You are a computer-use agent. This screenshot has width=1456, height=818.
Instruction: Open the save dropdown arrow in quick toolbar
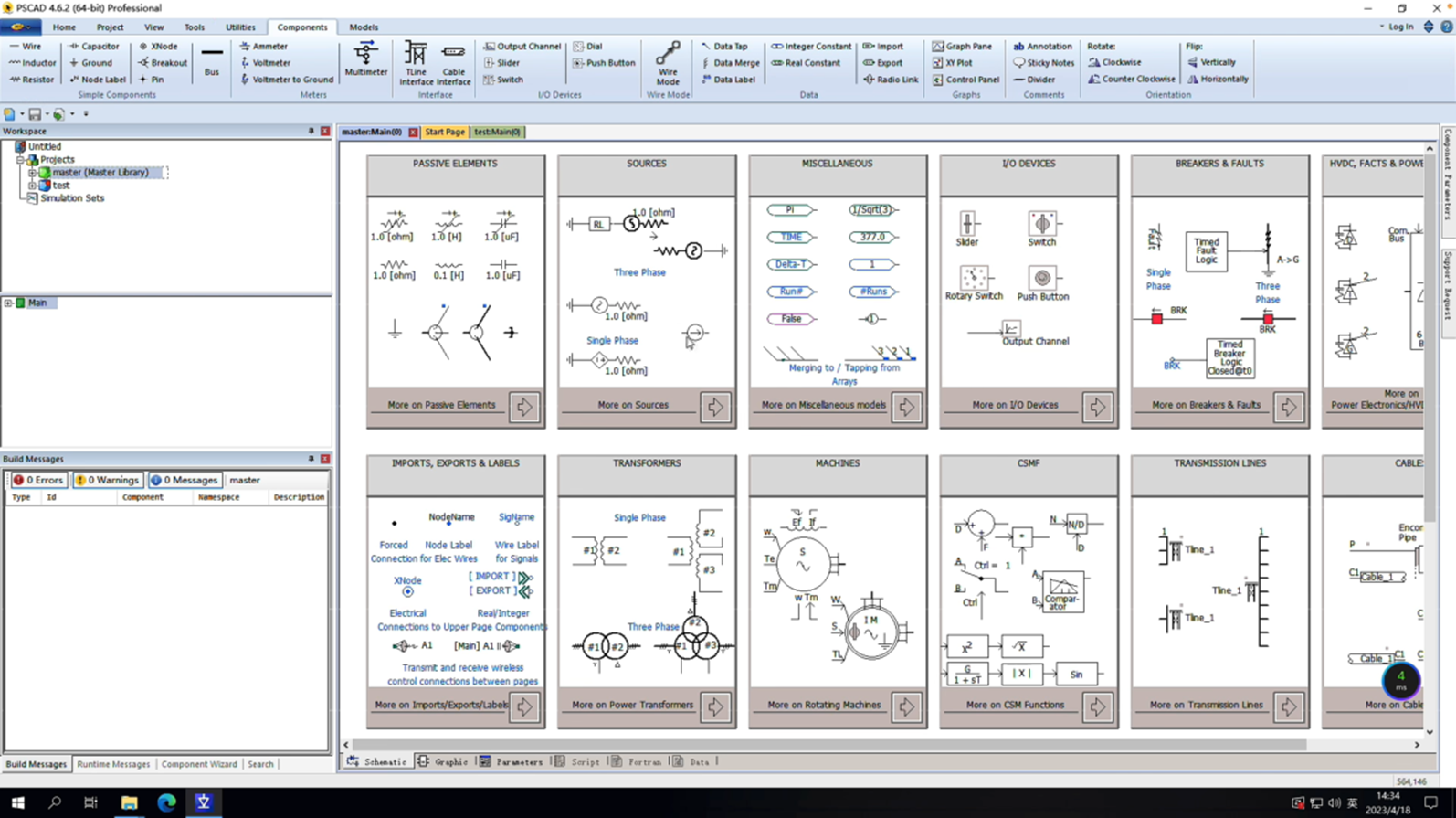pyautogui.click(x=47, y=114)
